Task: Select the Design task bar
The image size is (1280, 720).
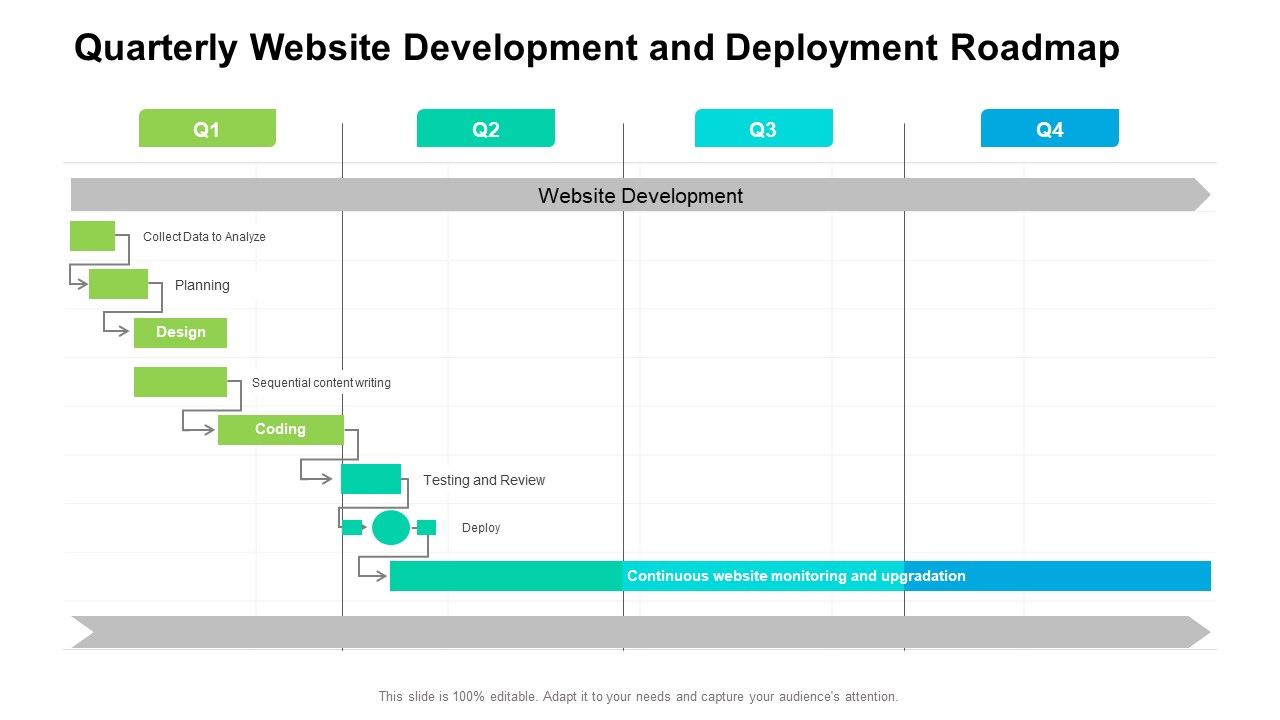Action: (x=180, y=332)
